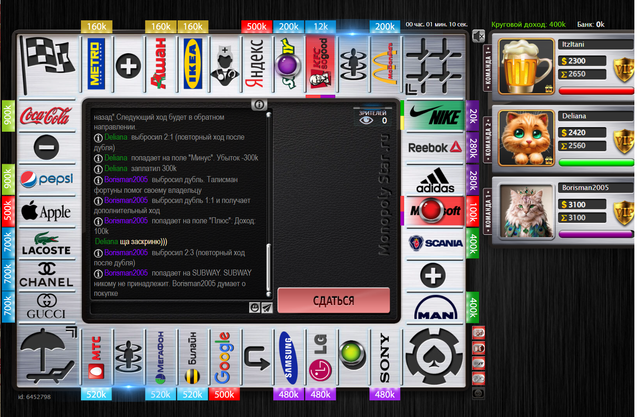Image resolution: width=640 pixels, height=417 pixels.
Task: Click the 500k price tag below Google
Action: coord(224,394)
